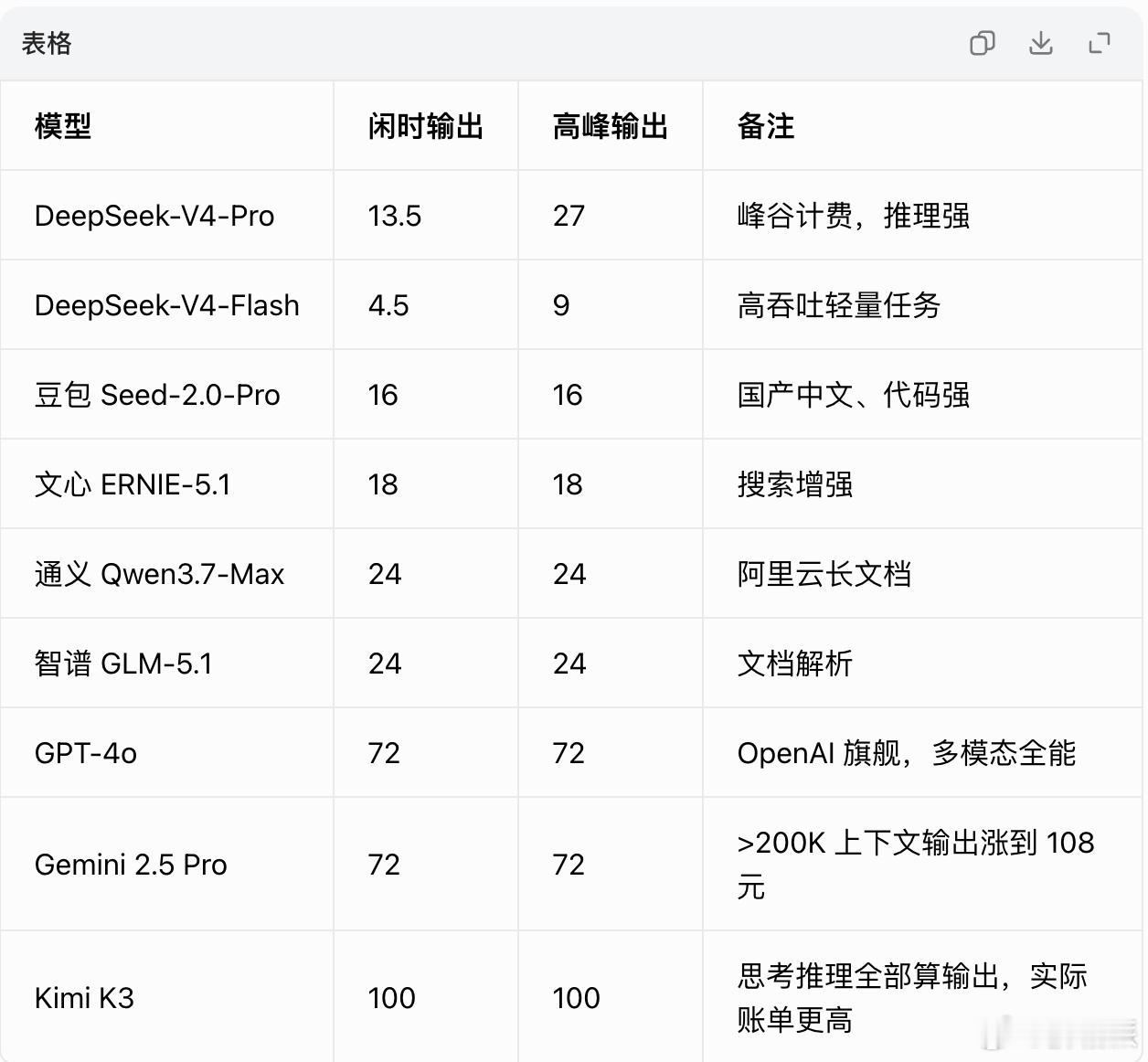Click the 模型 column header
The width and height of the screenshot is (1148, 1062).
click(63, 126)
